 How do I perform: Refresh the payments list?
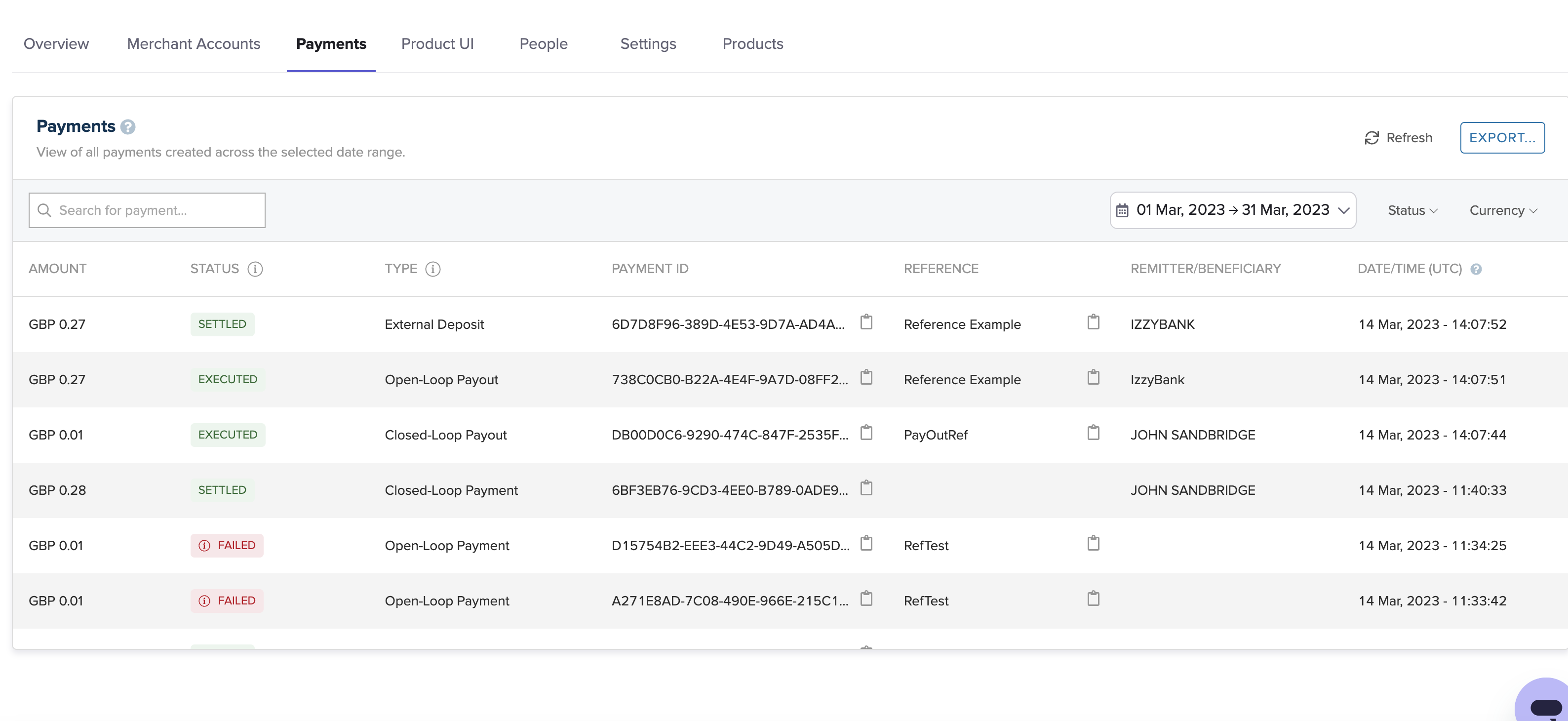(x=1398, y=138)
